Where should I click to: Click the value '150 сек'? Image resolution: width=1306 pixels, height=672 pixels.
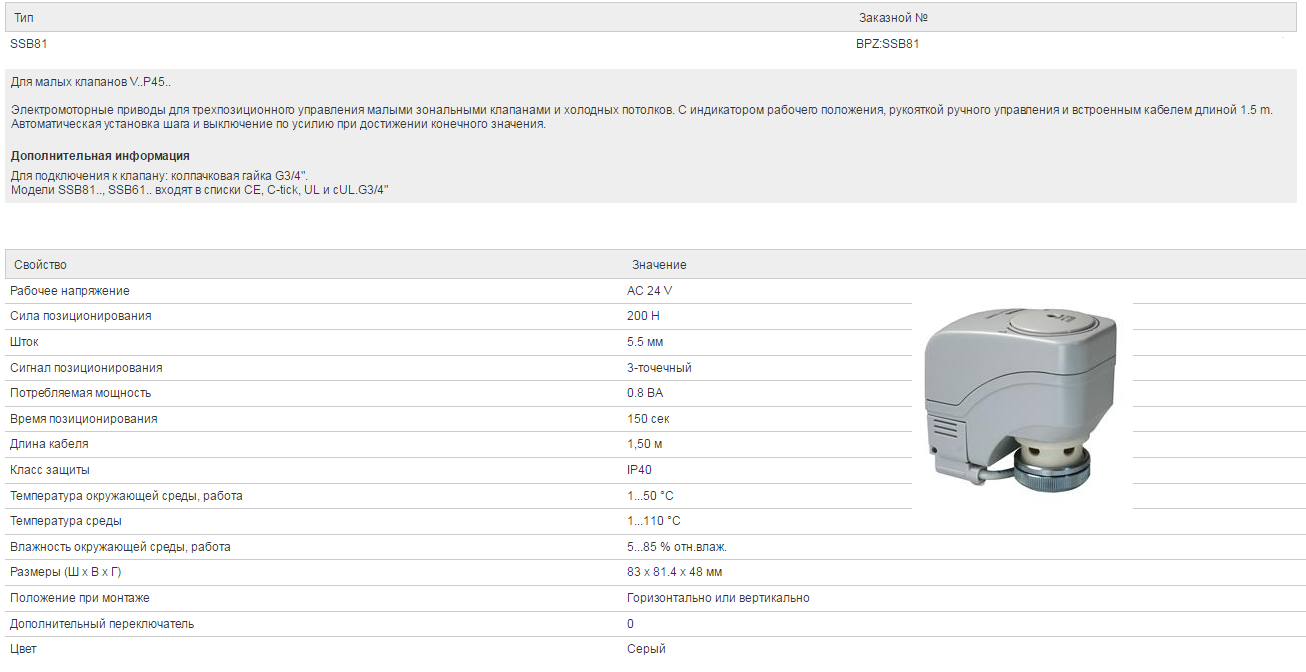point(648,419)
